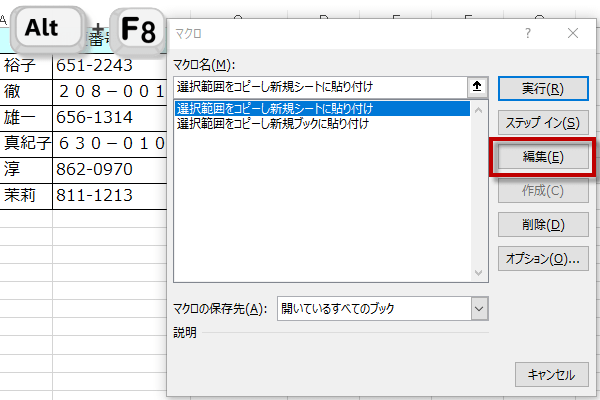Close the マクロ dialog with the X
The image size is (600, 400).
(572, 33)
